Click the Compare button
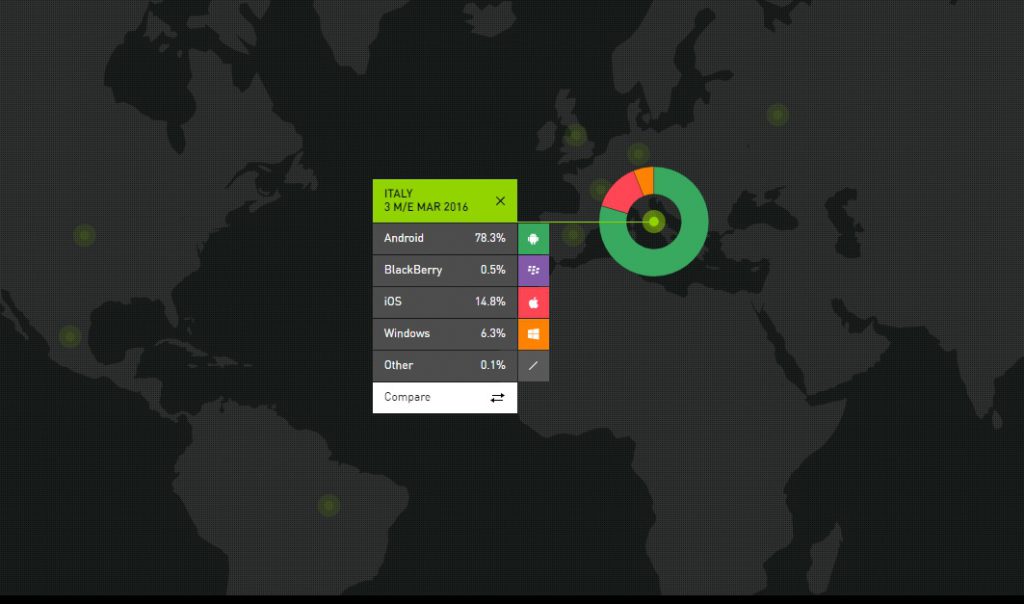The image size is (1024, 604). 445,398
